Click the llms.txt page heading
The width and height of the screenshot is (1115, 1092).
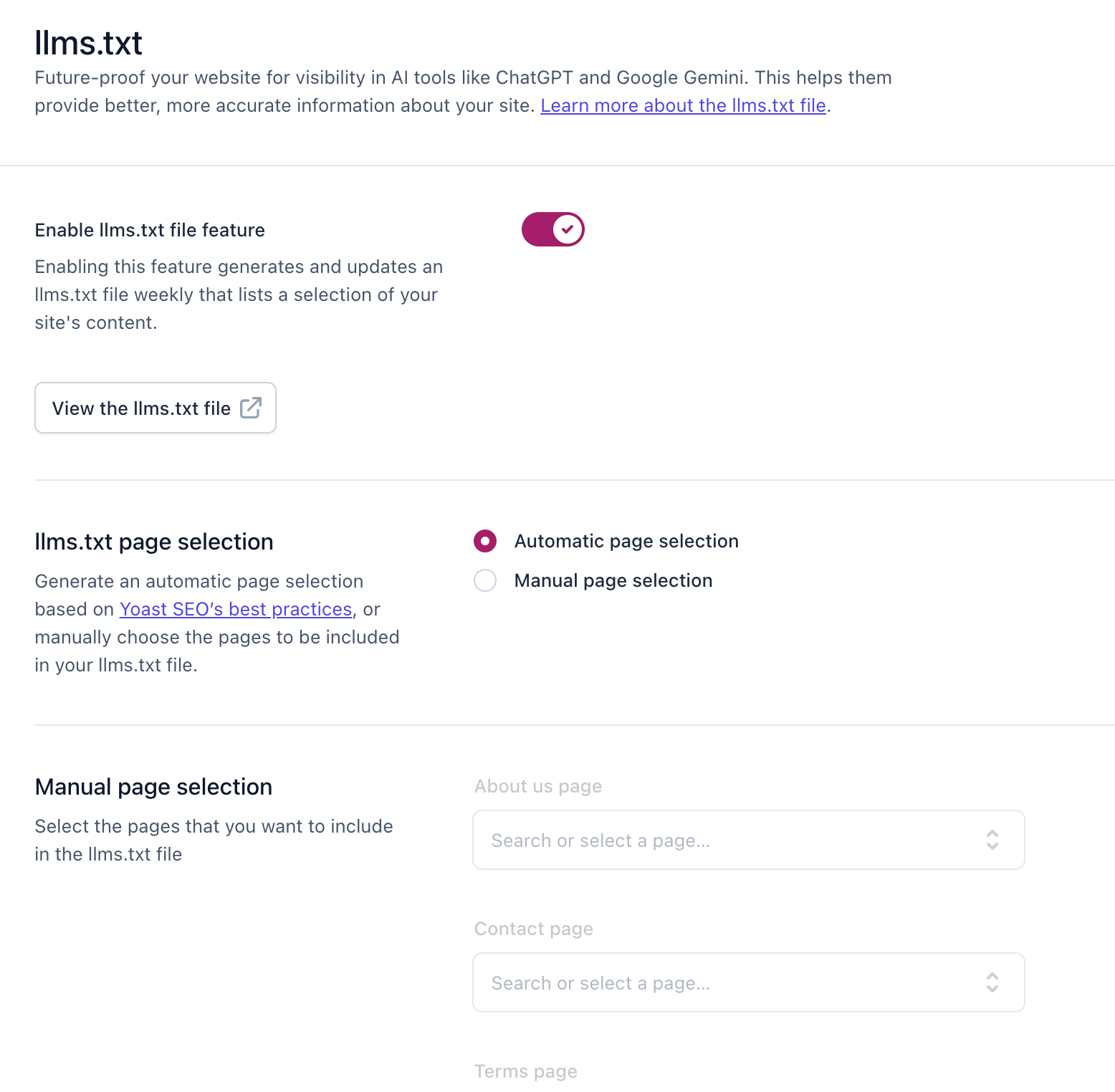(x=153, y=541)
